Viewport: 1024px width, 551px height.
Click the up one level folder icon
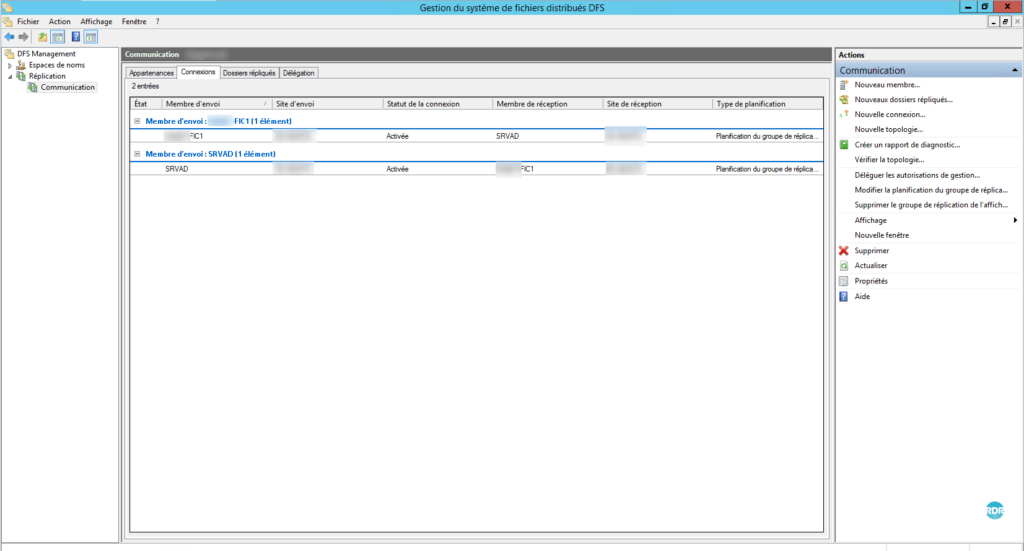point(43,37)
